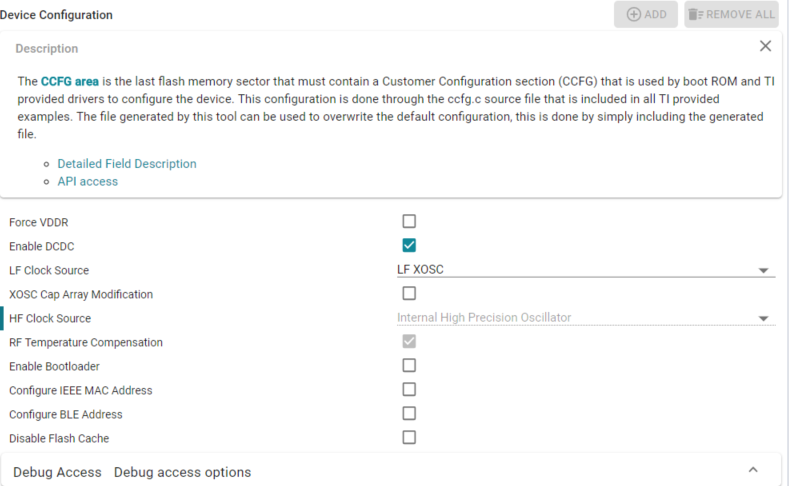789x486 pixels.
Task: Enable Configure IEEE MAC Address checkbox
Action: 409,389
